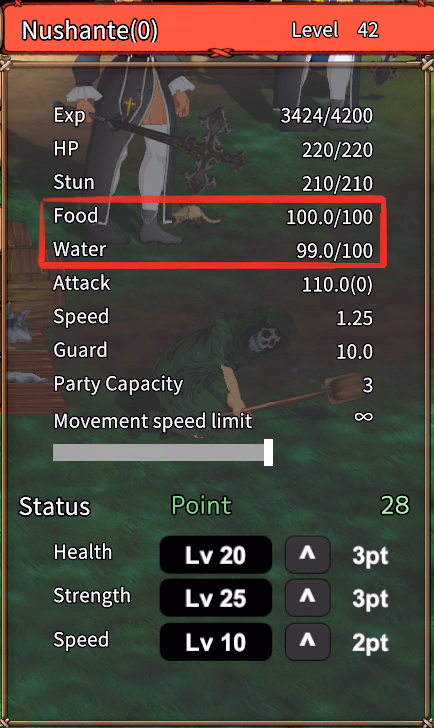Upgrade Speed stat via up arrow
This screenshot has height=728, width=434.
[308, 642]
